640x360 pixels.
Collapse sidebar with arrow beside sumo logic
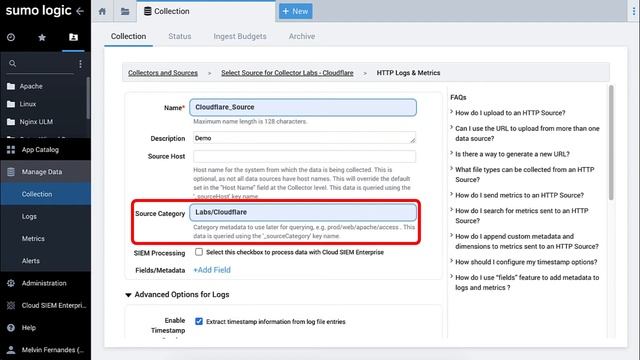click(80, 11)
